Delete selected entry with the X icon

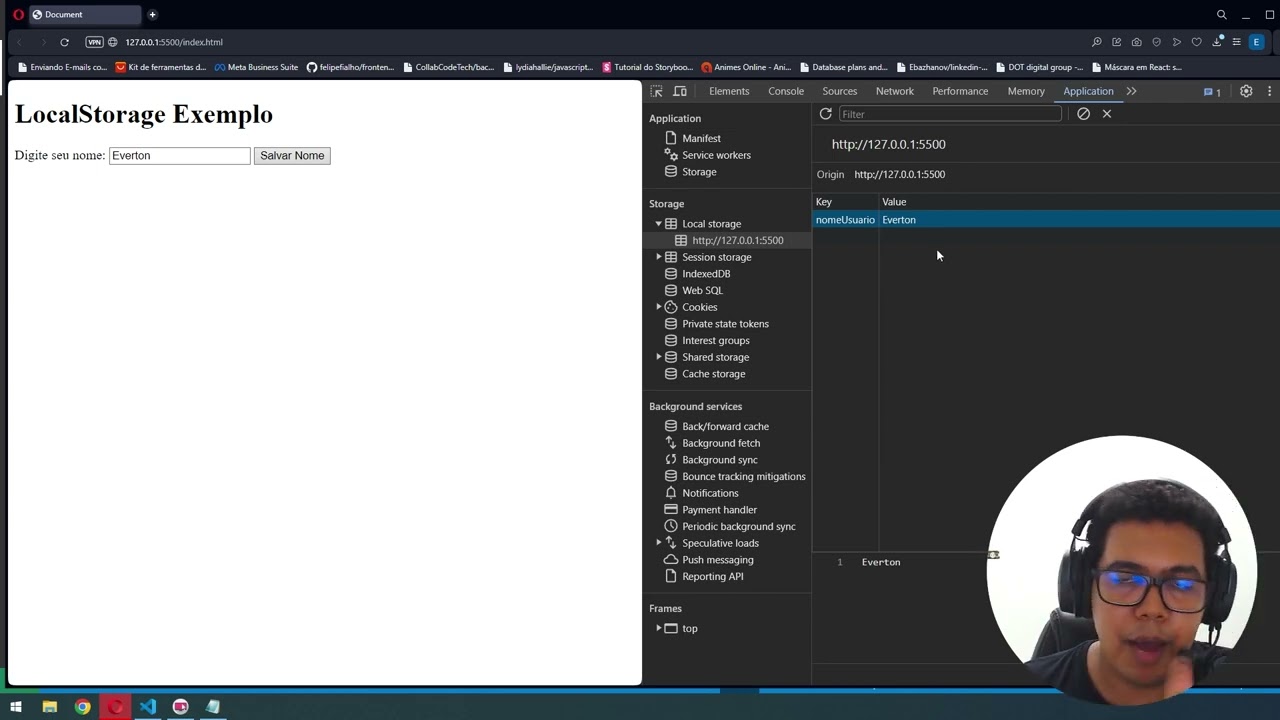(1107, 114)
